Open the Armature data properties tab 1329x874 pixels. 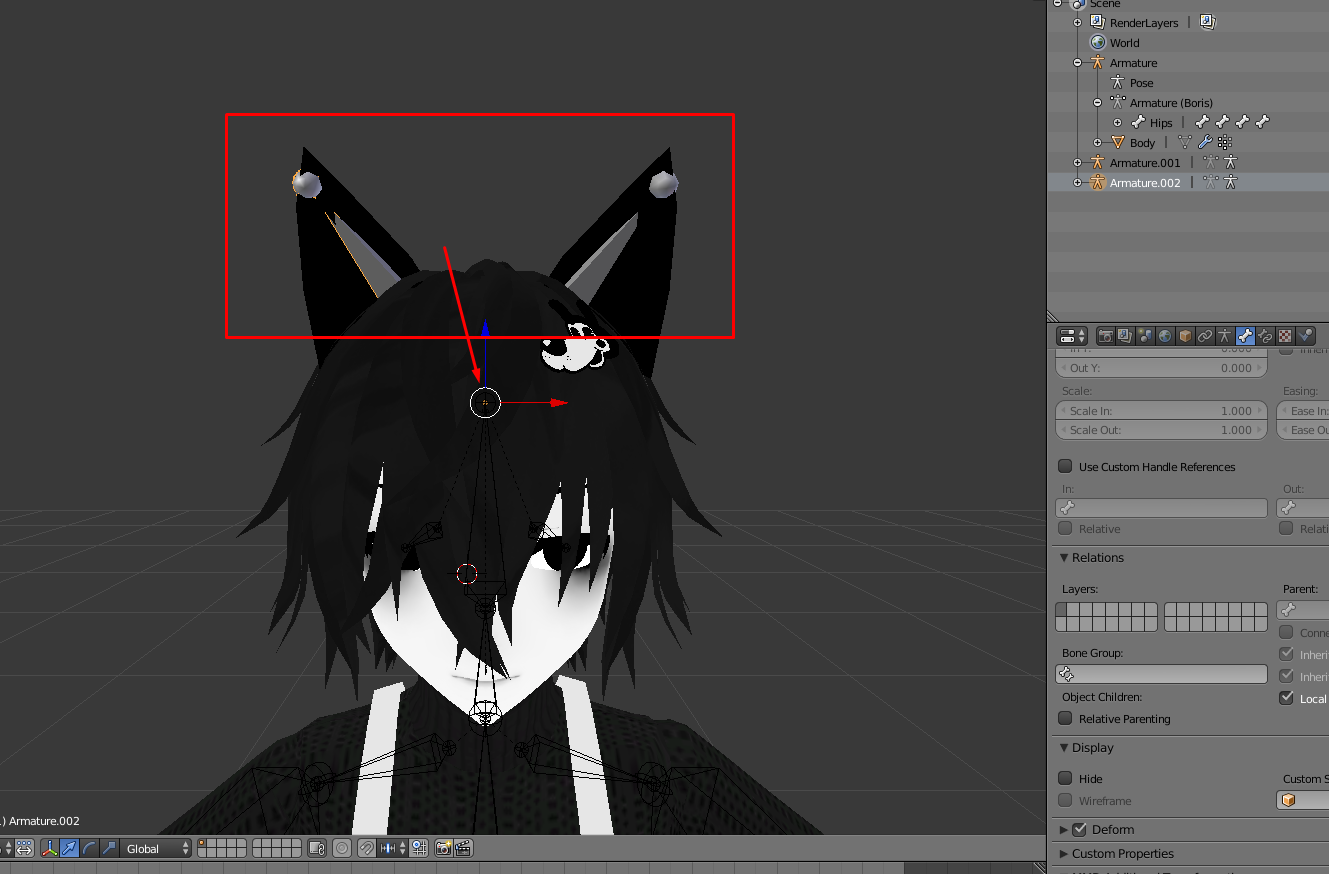click(1225, 336)
